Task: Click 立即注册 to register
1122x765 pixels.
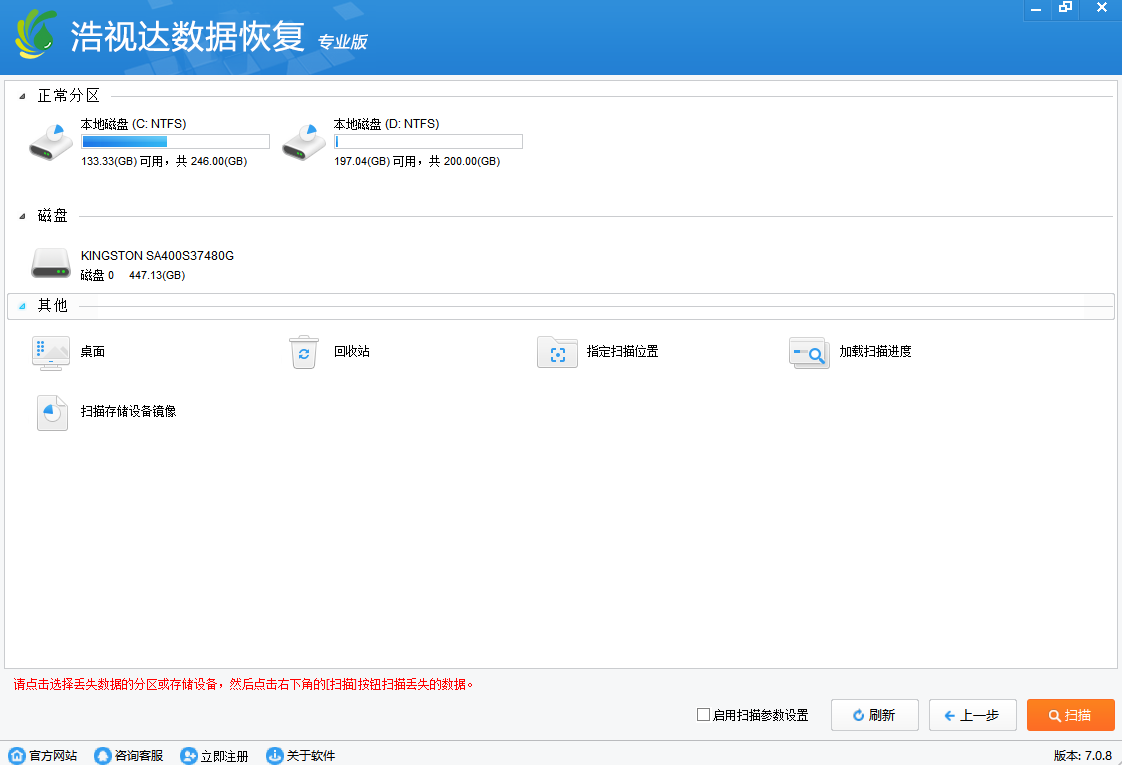Action: (x=214, y=756)
